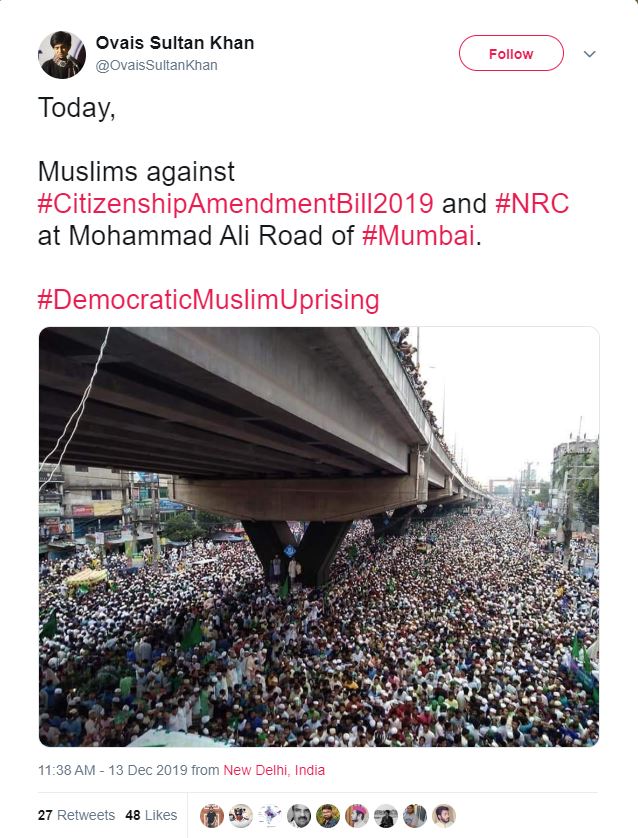This screenshot has height=838, width=638.
Task: Click the @OvaisSultanKhan handle
Action: 156,65
